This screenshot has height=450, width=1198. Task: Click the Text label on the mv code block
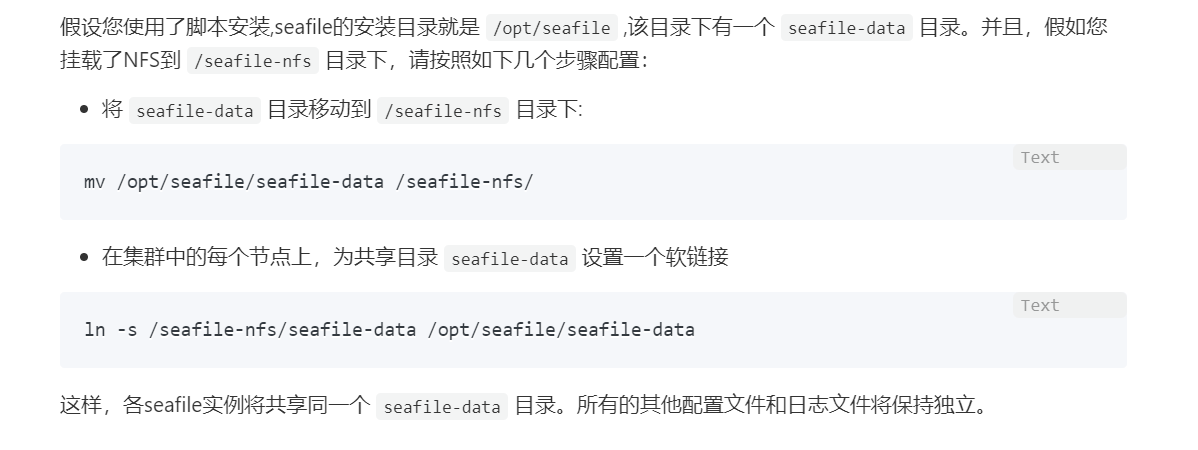1040,157
